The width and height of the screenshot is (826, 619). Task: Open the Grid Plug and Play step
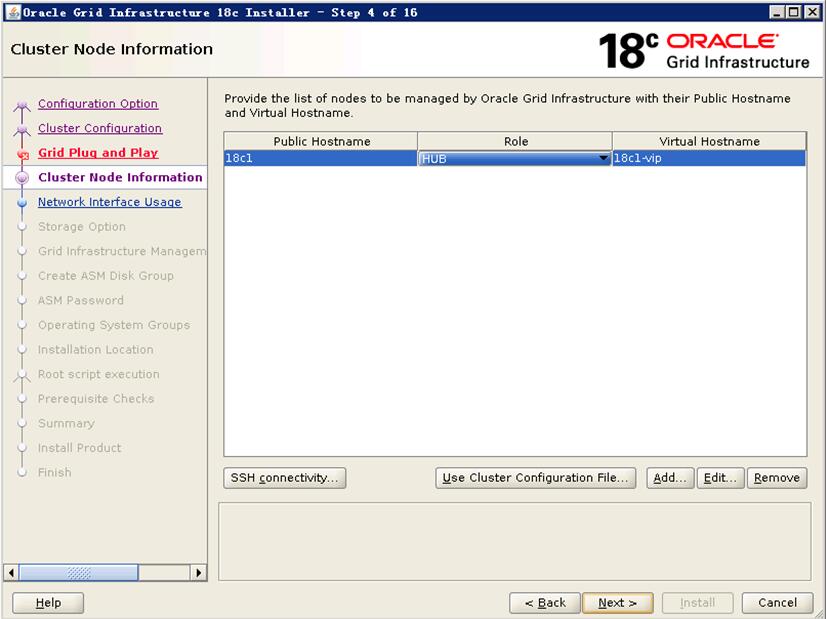pos(98,153)
